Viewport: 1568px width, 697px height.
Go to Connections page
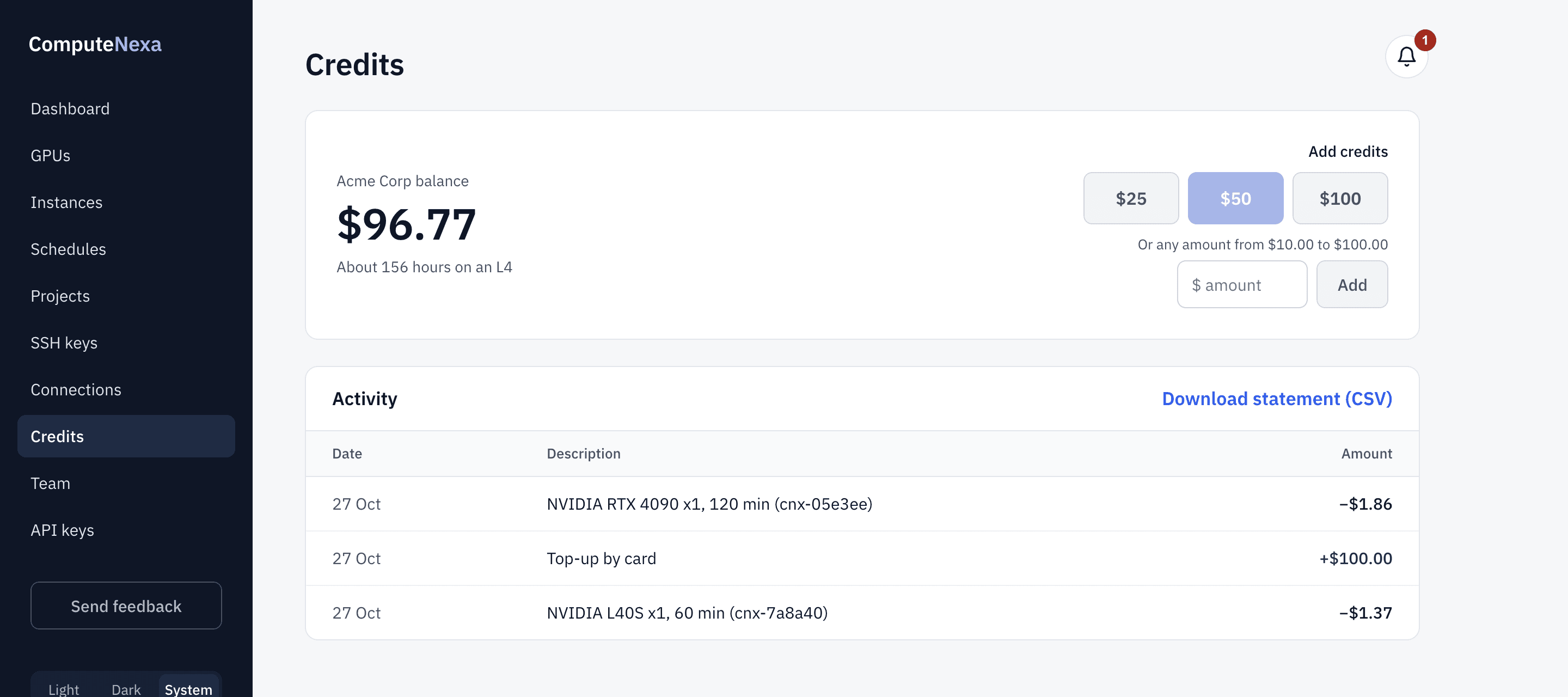126,389
